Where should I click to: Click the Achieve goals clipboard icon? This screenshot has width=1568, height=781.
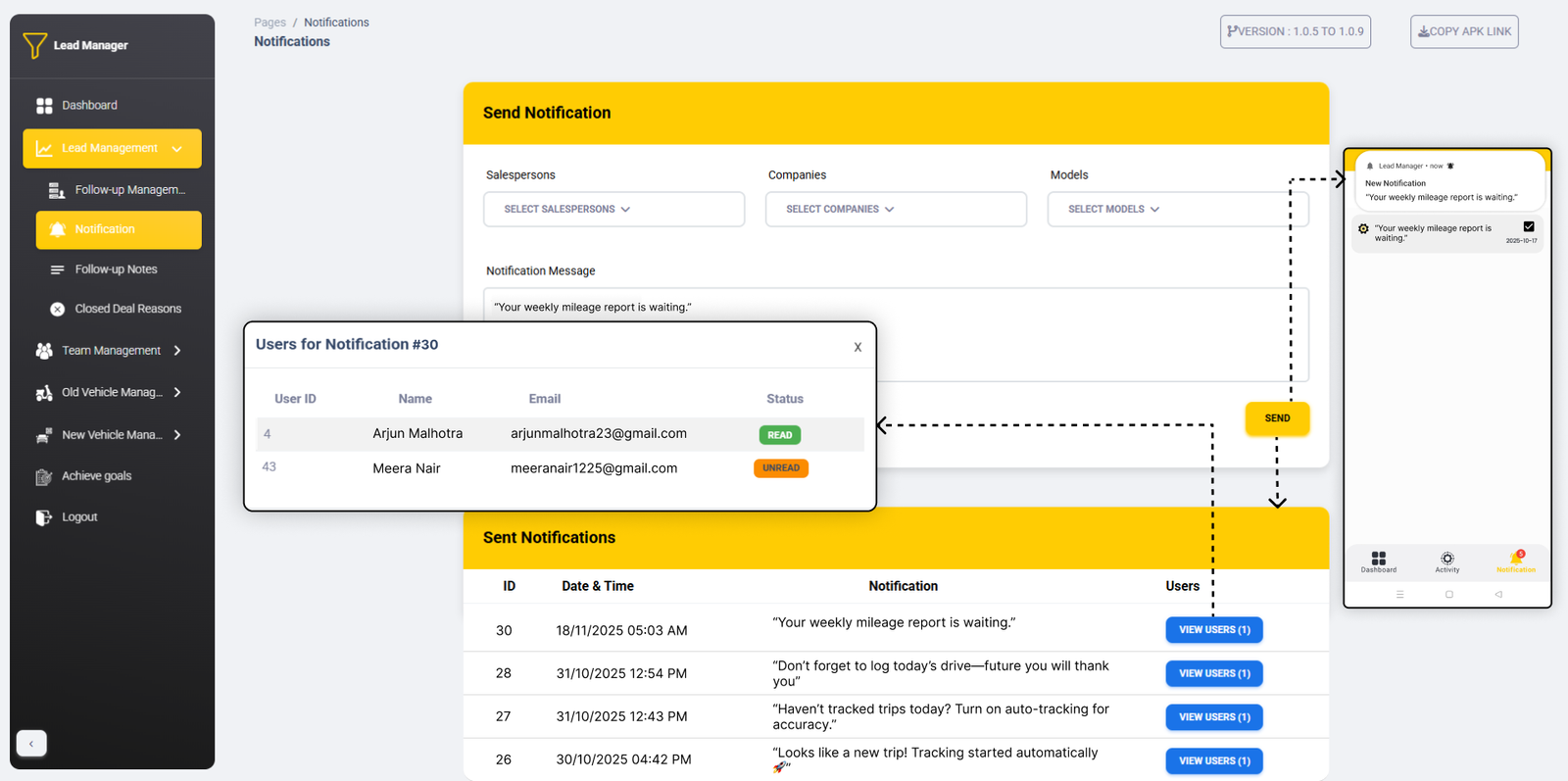(x=44, y=477)
